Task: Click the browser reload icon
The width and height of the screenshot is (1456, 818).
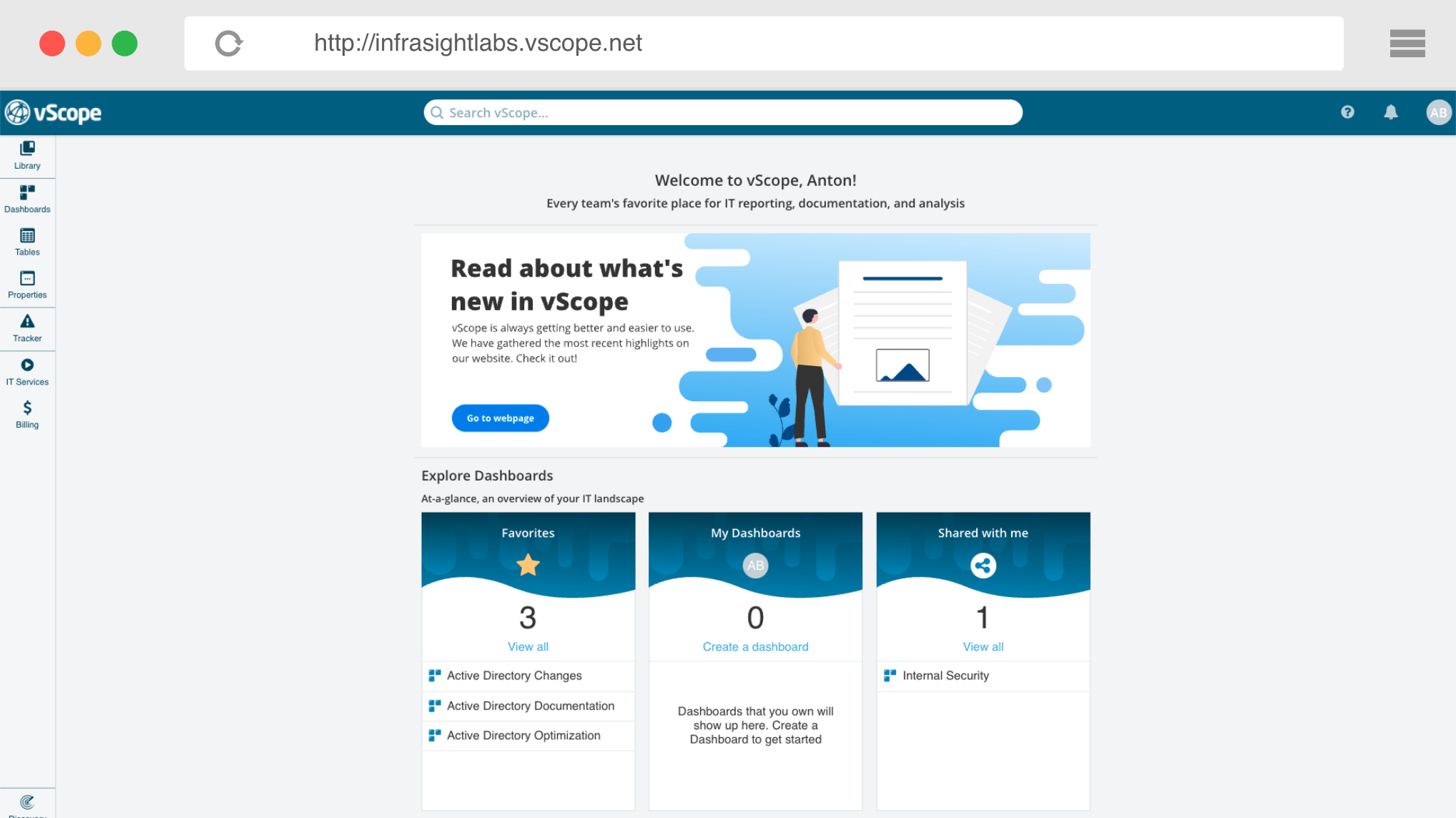Action: coord(229,44)
